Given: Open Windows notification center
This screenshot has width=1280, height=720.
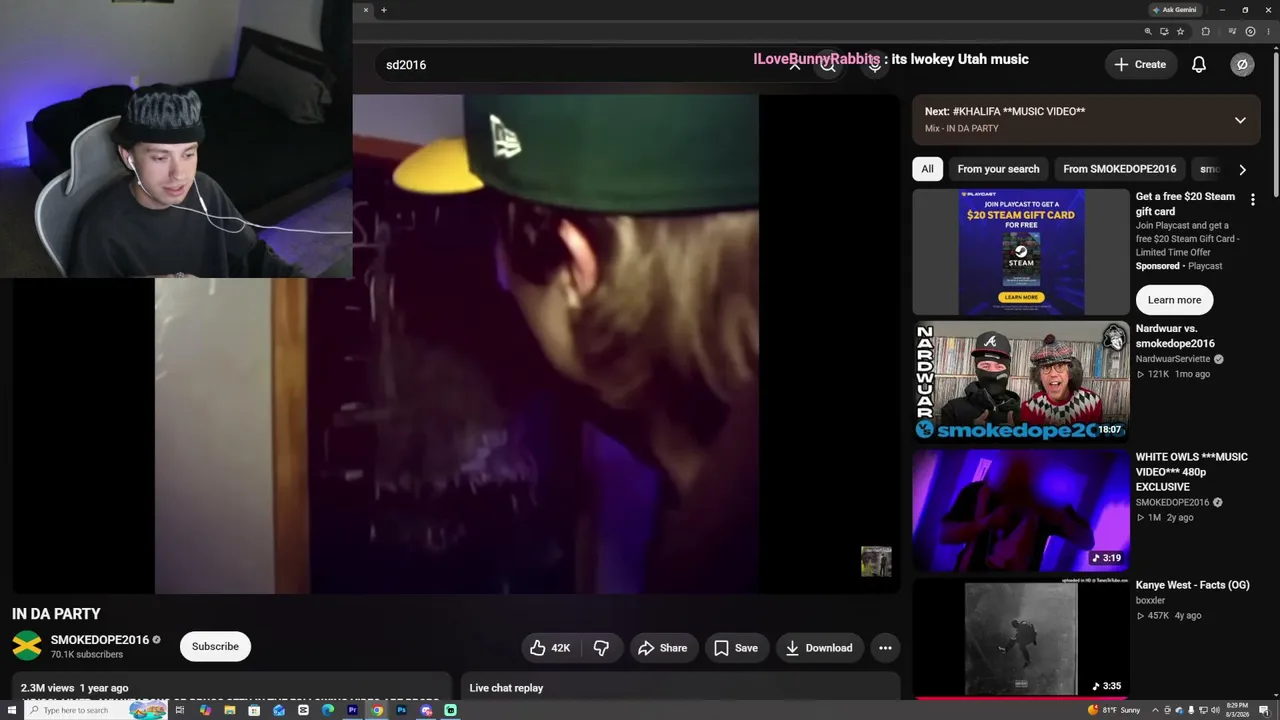Looking at the screenshot, I should [x=1264, y=710].
